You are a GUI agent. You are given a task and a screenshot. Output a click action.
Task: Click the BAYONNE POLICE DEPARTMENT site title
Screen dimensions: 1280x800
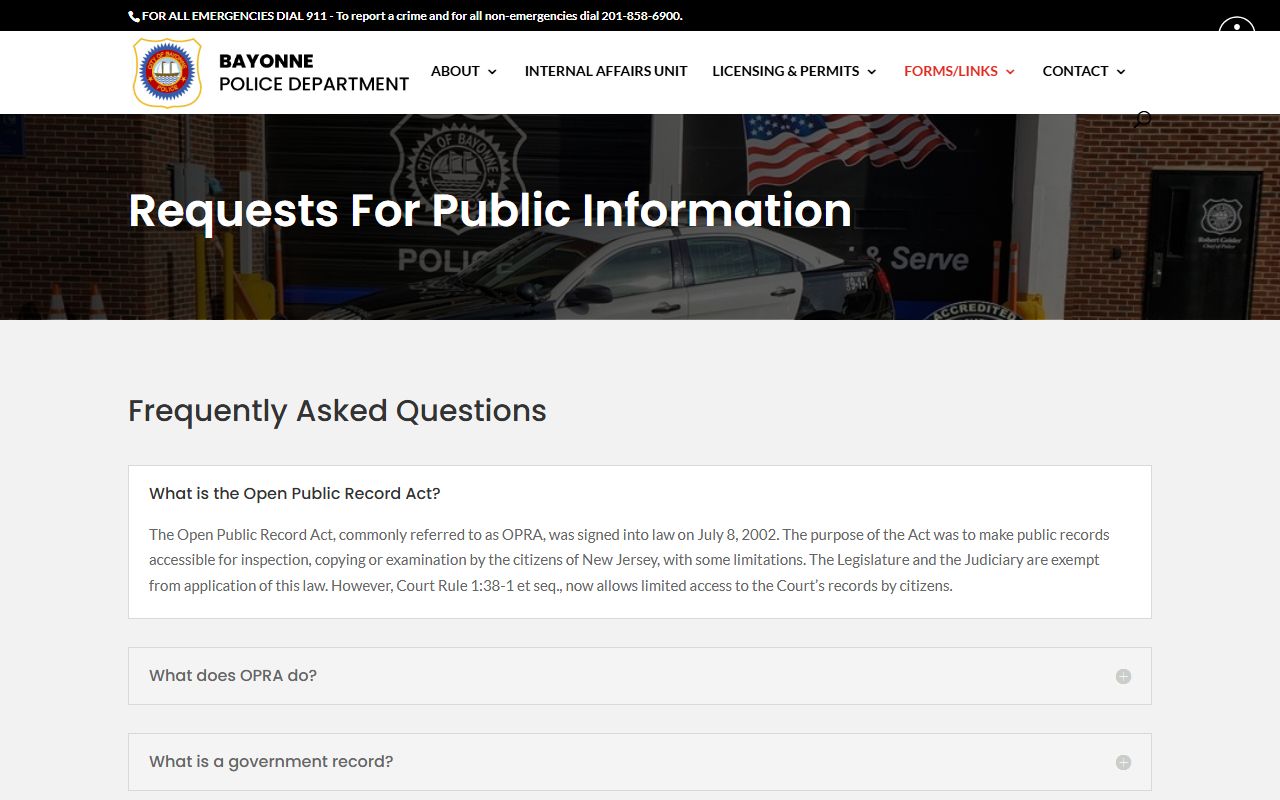pos(314,73)
